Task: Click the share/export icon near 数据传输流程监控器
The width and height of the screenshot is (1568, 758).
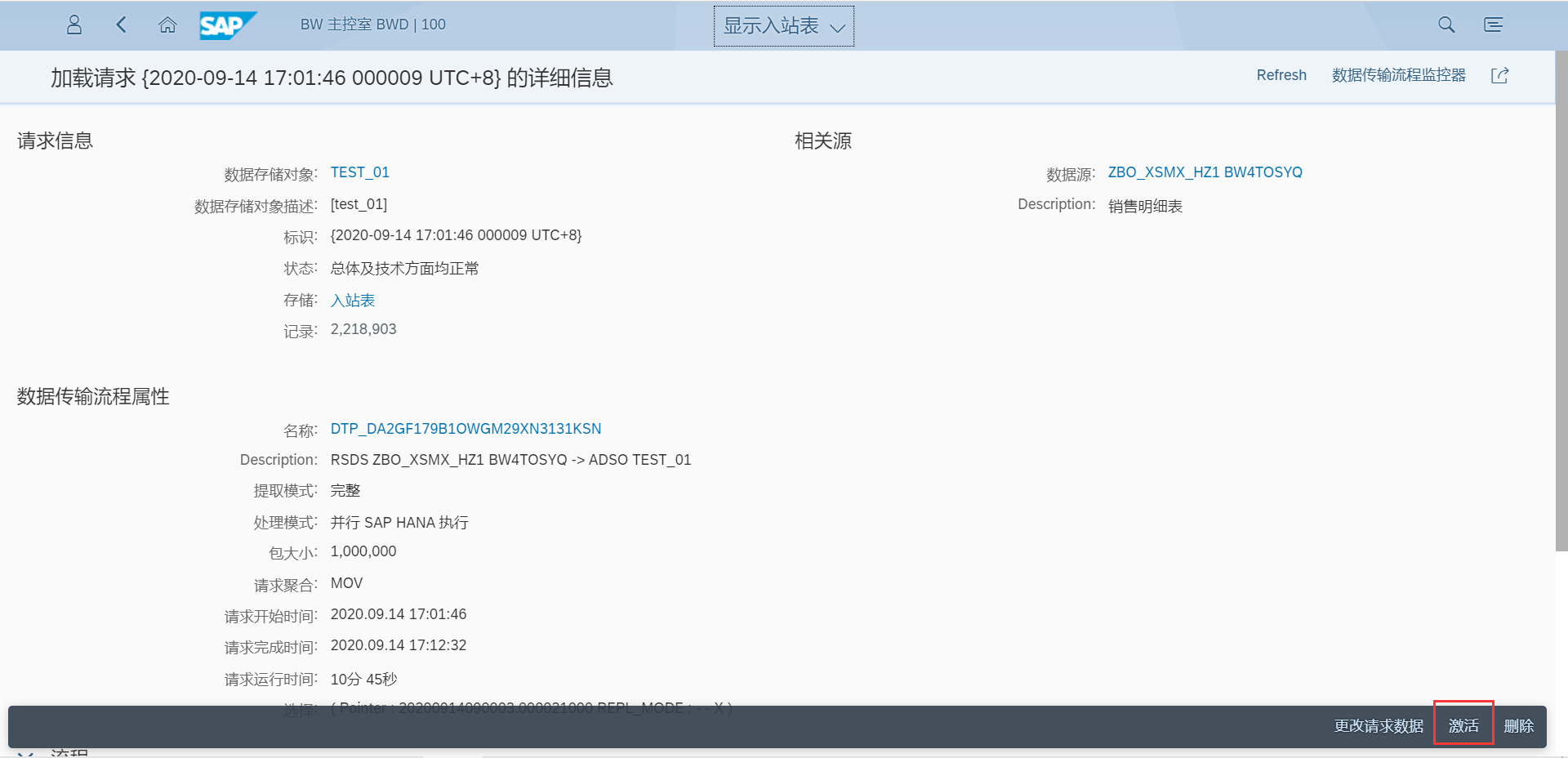Action: [x=1500, y=76]
